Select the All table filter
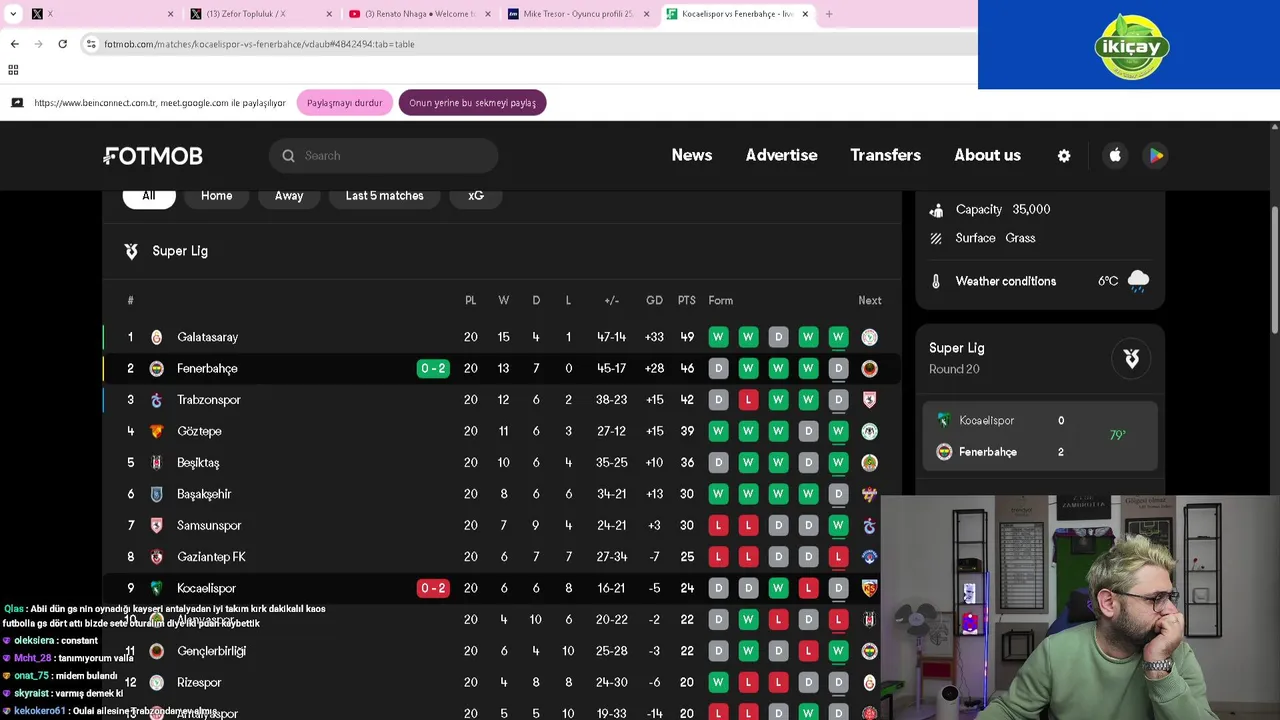The height and width of the screenshot is (720, 1280). pos(149,196)
